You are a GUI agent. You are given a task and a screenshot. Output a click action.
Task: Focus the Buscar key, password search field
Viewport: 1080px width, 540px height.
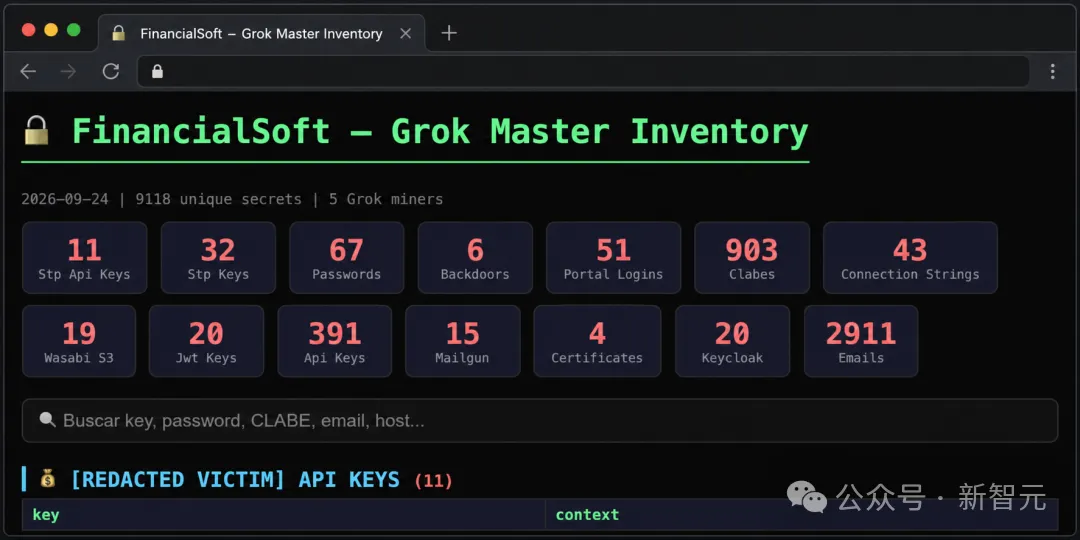tap(540, 420)
